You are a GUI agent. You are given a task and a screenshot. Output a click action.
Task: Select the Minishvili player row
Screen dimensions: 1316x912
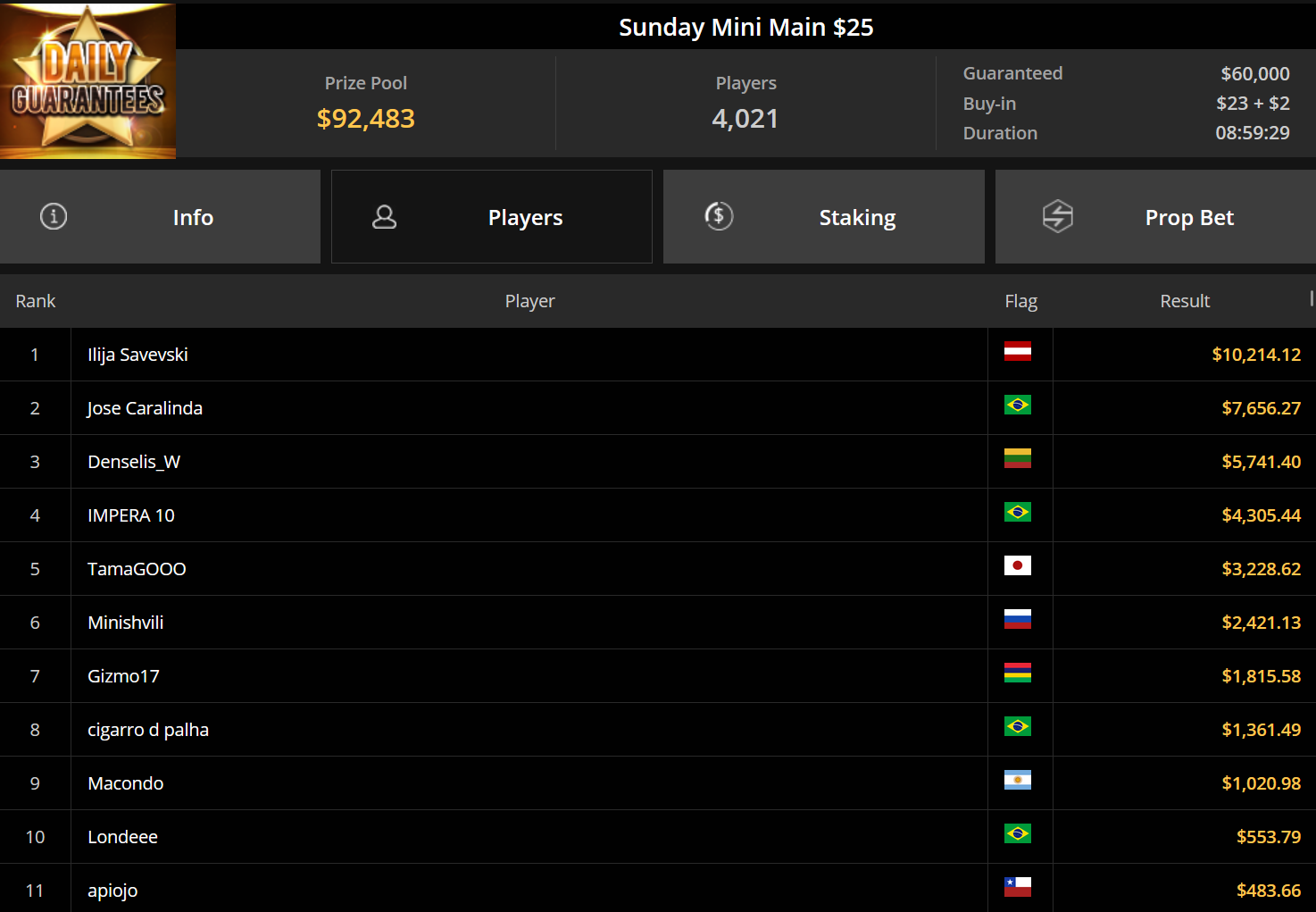pyautogui.click(x=658, y=623)
